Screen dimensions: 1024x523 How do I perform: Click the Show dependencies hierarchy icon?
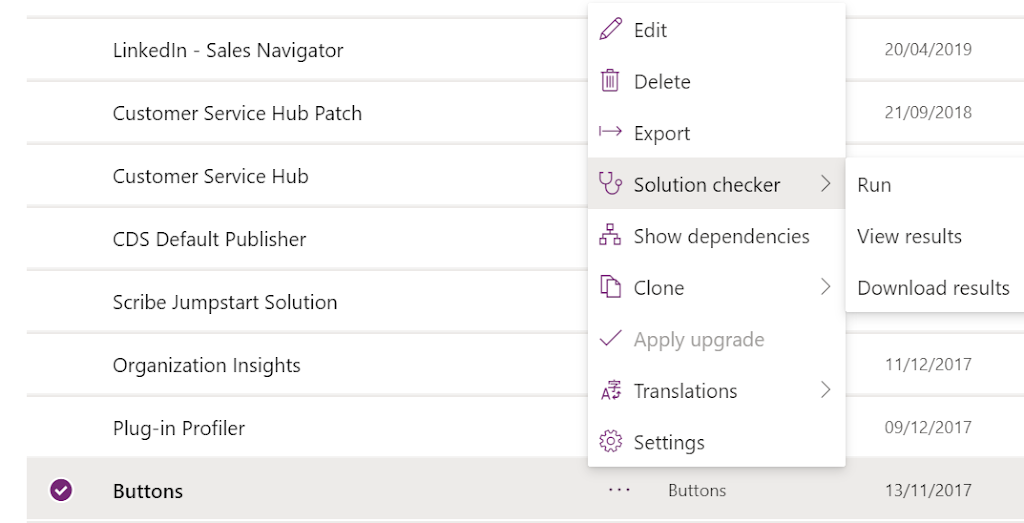[610, 236]
